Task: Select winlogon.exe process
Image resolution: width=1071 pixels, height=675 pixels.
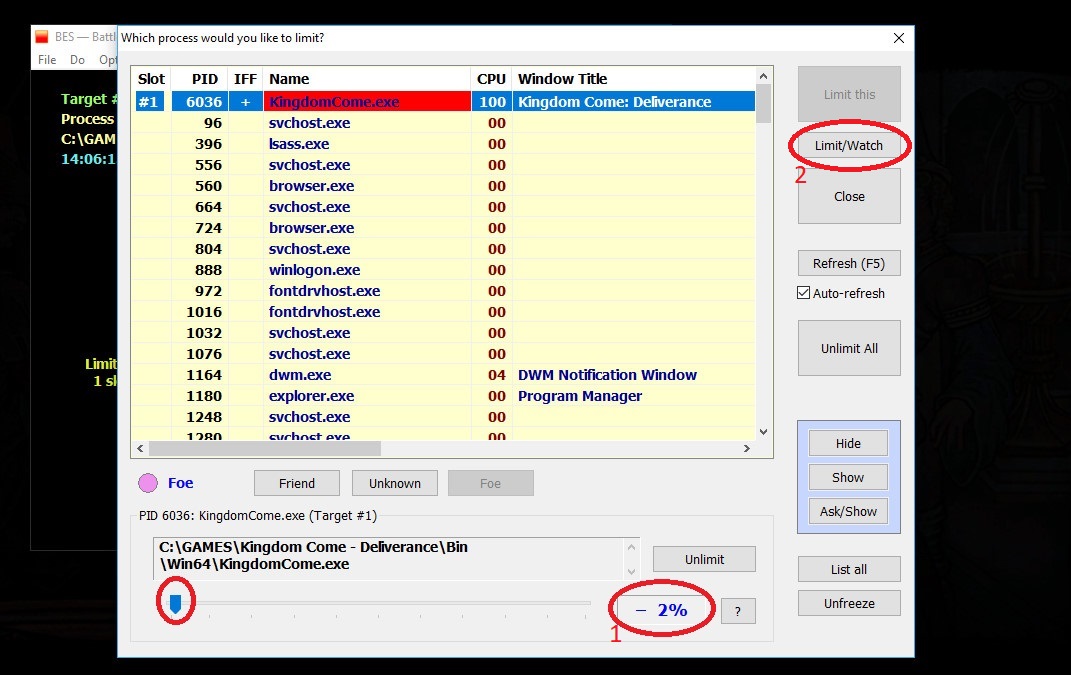Action: pyautogui.click(x=444, y=270)
